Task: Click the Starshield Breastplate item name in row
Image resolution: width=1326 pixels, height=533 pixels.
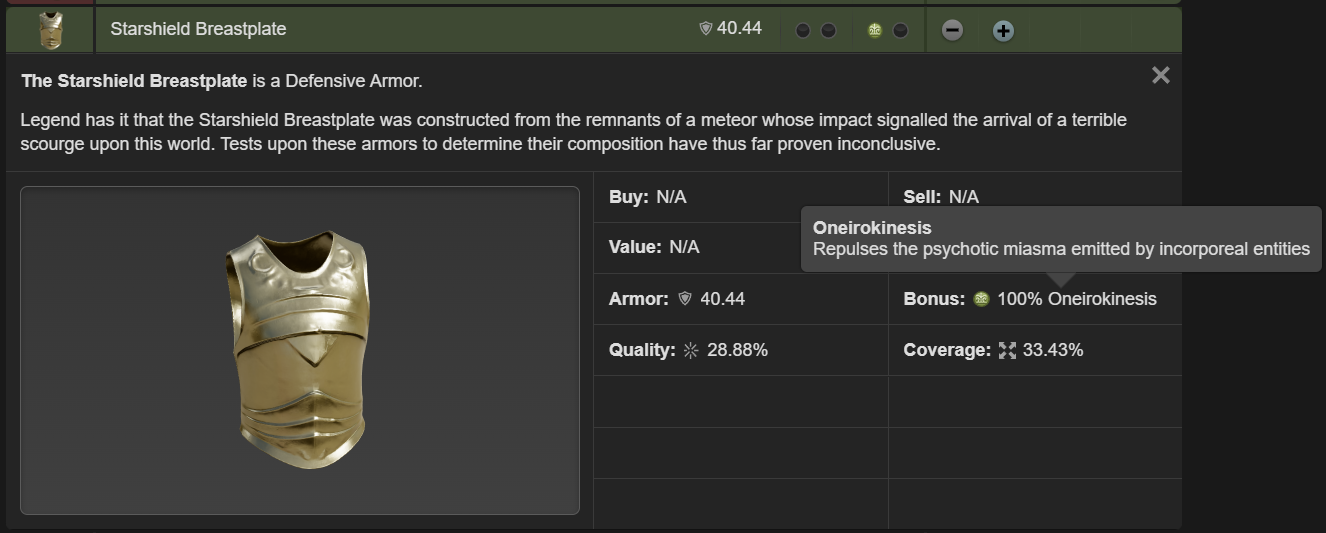Action: tap(198, 29)
